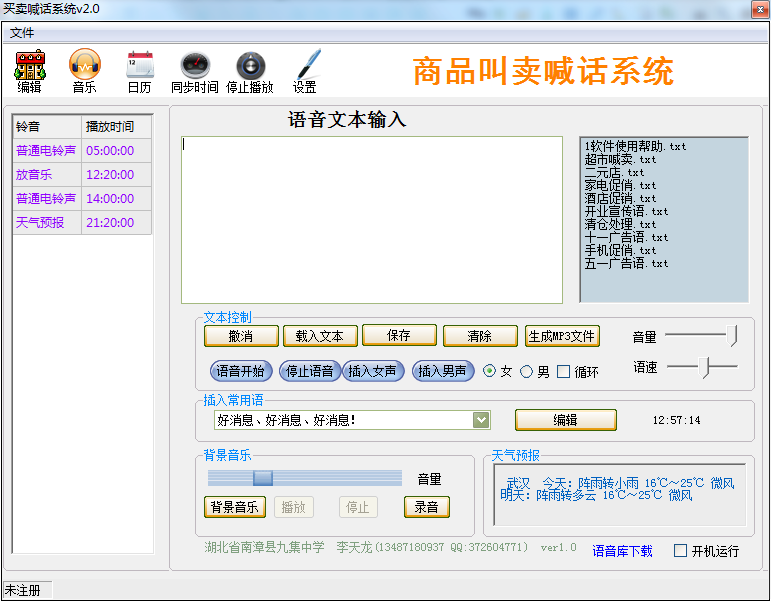
Task: Click the 播放时间 column header
Action: coord(116,127)
